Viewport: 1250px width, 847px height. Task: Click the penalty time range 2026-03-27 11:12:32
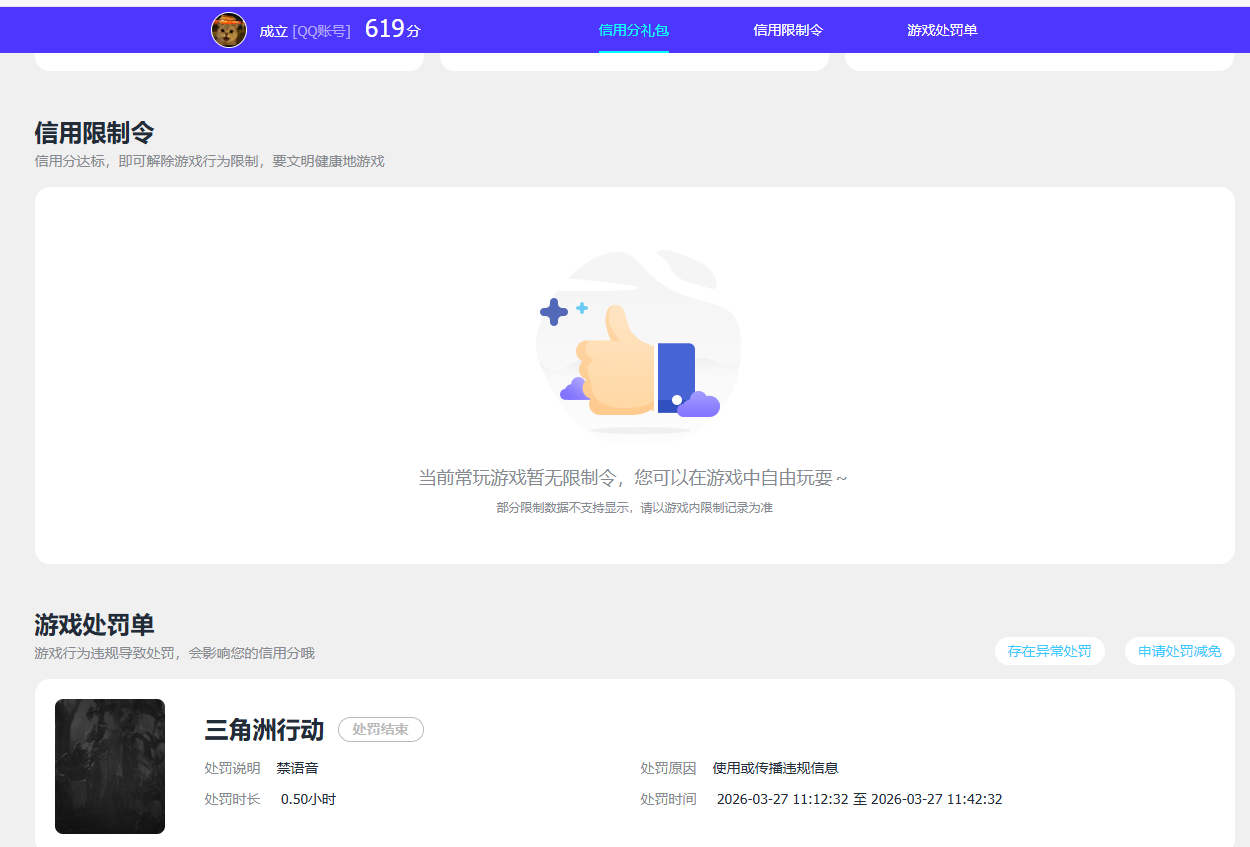860,799
